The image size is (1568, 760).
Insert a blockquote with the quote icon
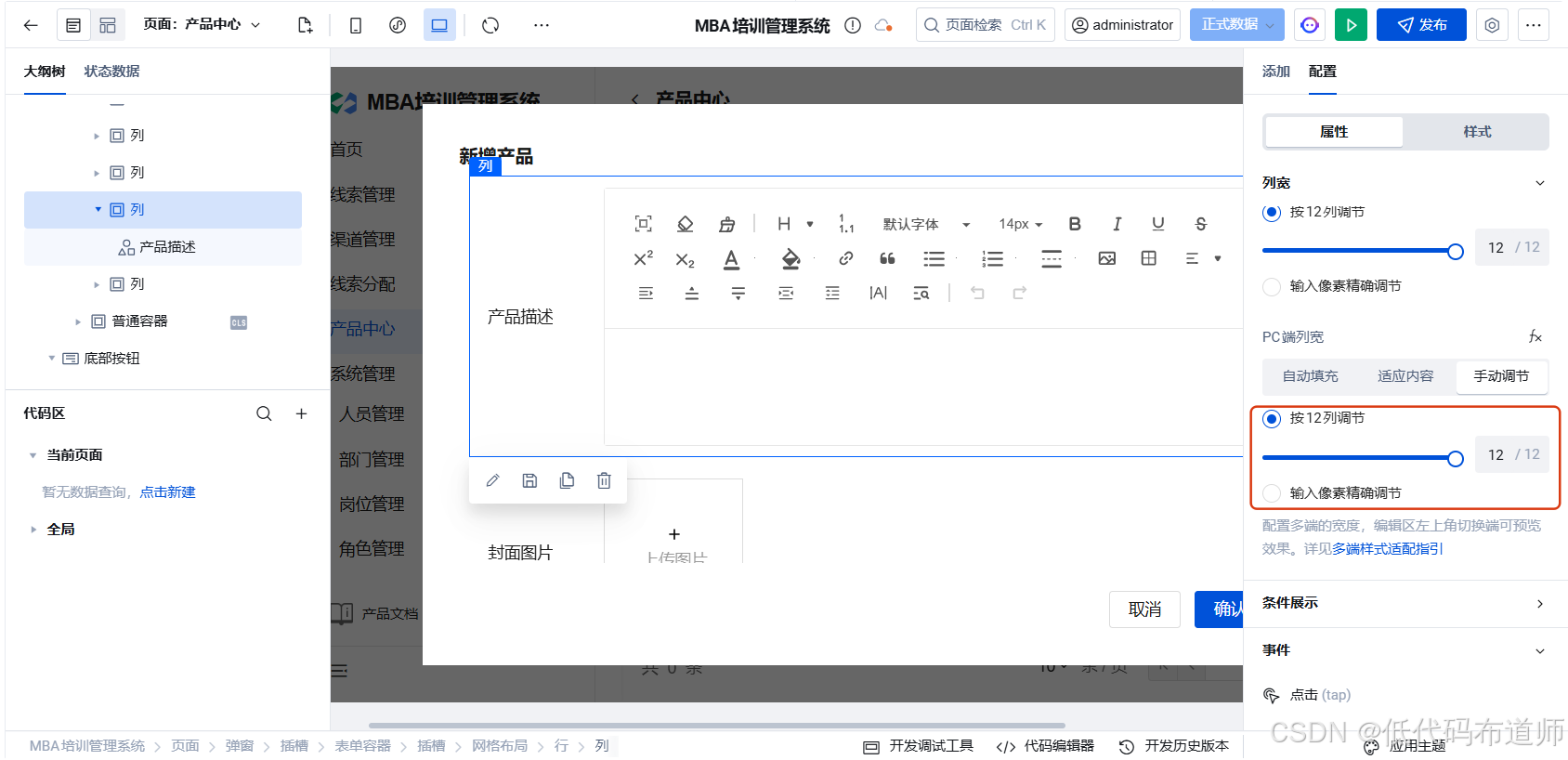887,258
